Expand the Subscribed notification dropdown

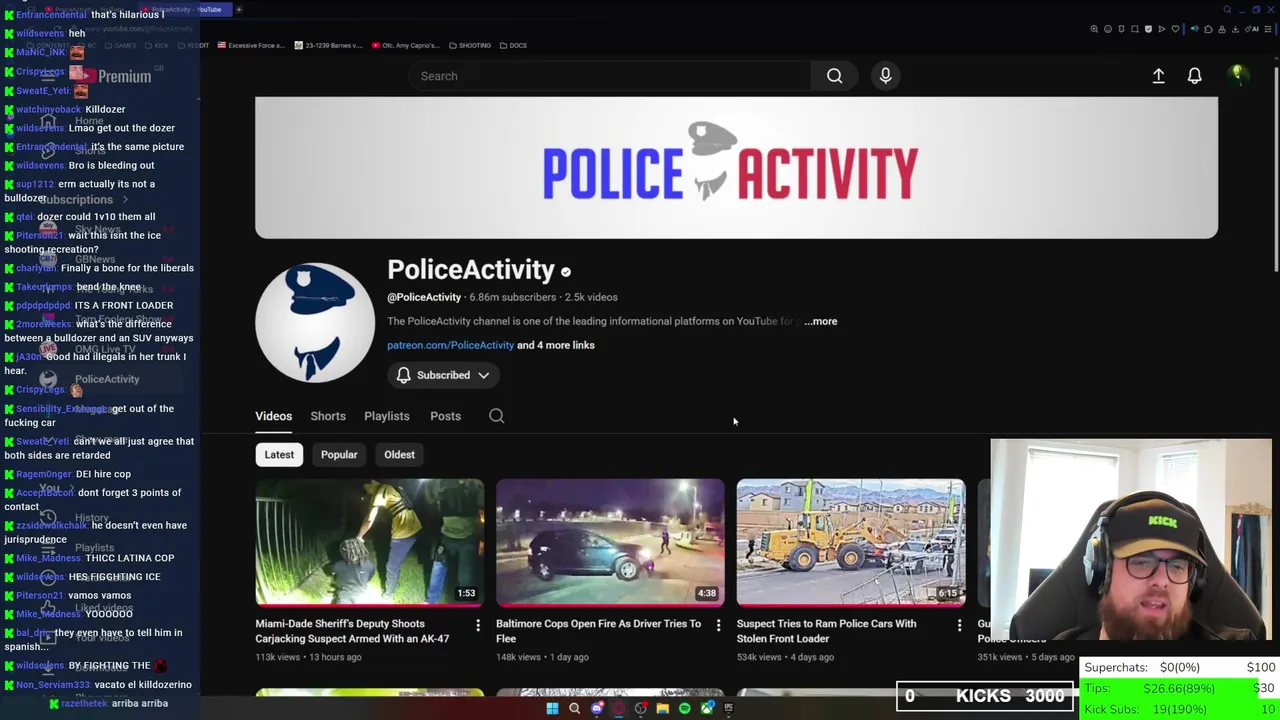pos(442,375)
